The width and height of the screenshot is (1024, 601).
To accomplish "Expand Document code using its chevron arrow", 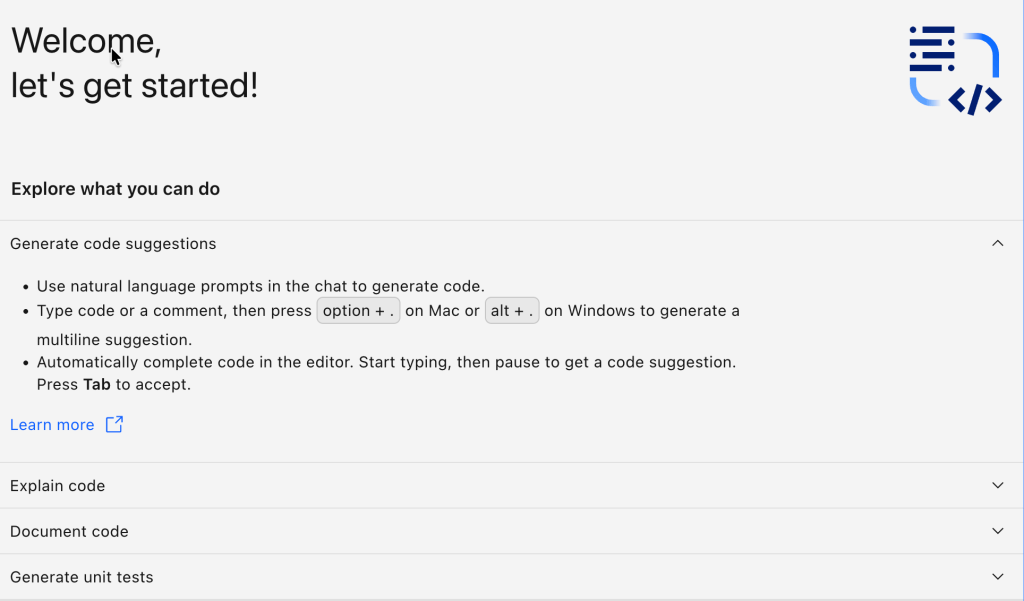I will tap(997, 532).
